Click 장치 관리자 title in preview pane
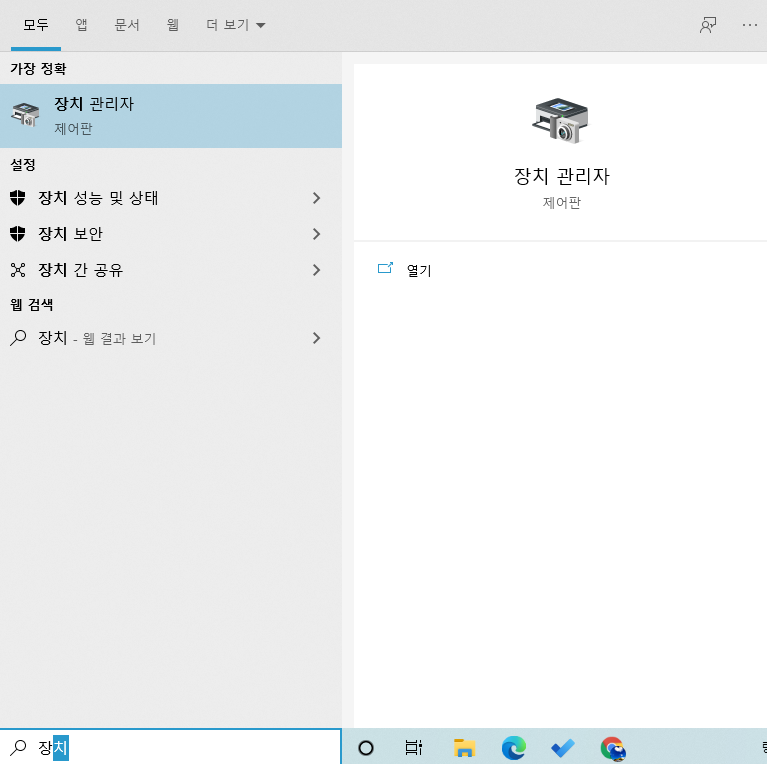This screenshot has width=767, height=764. (562, 176)
